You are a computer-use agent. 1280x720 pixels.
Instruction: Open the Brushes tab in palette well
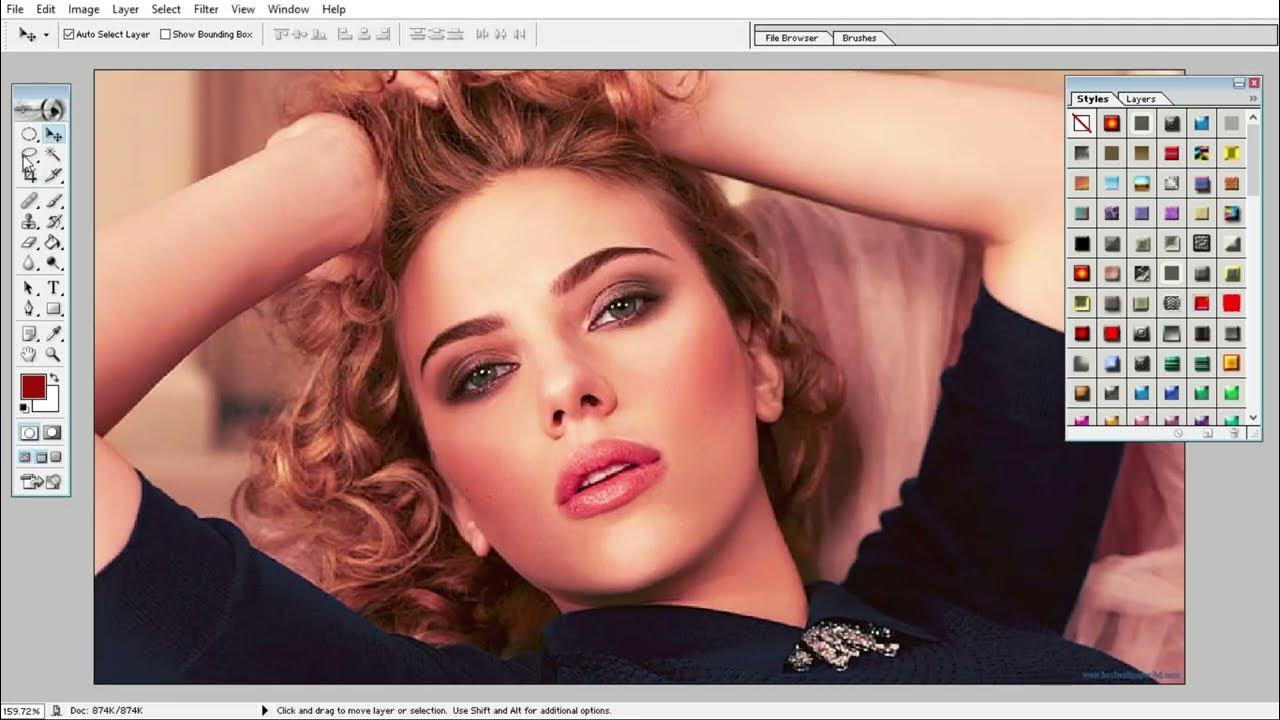[859, 38]
